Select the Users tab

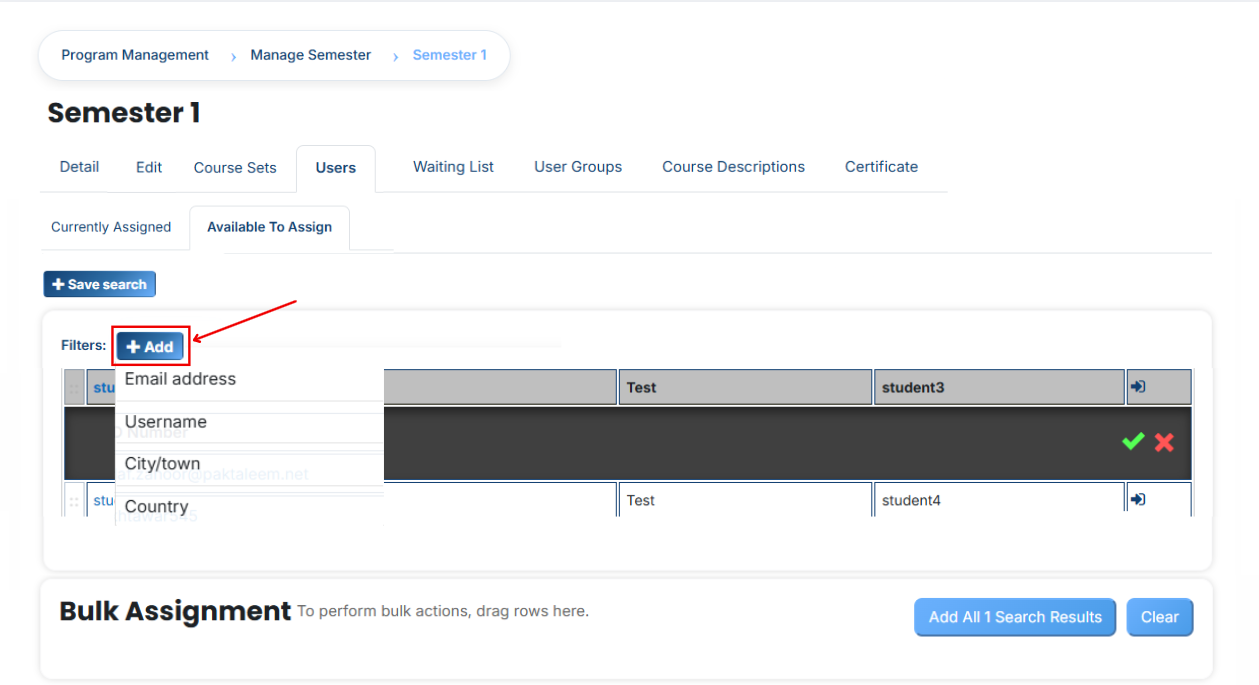pyautogui.click(x=336, y=168)
